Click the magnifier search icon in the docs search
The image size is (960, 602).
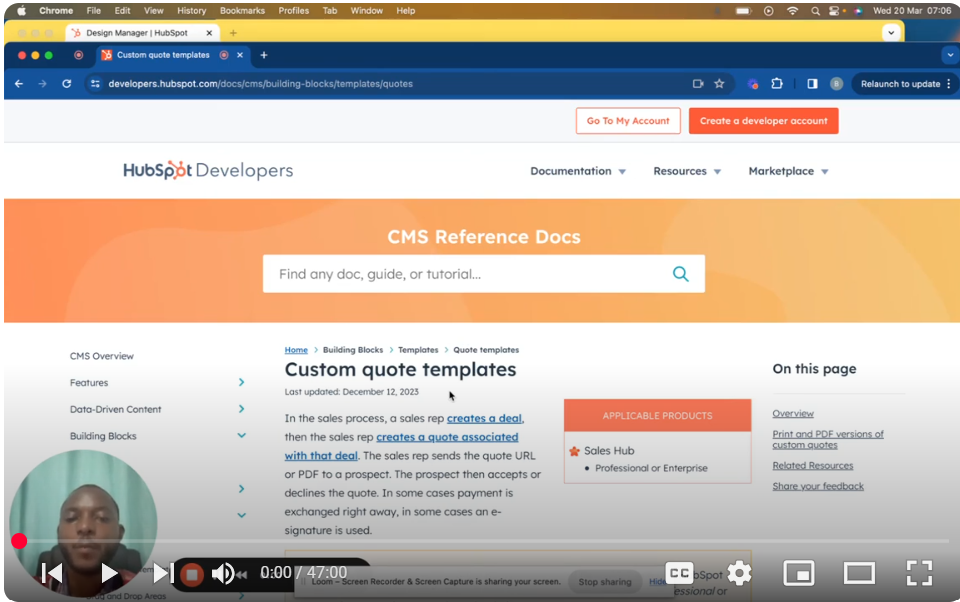(x=681, y=274)
